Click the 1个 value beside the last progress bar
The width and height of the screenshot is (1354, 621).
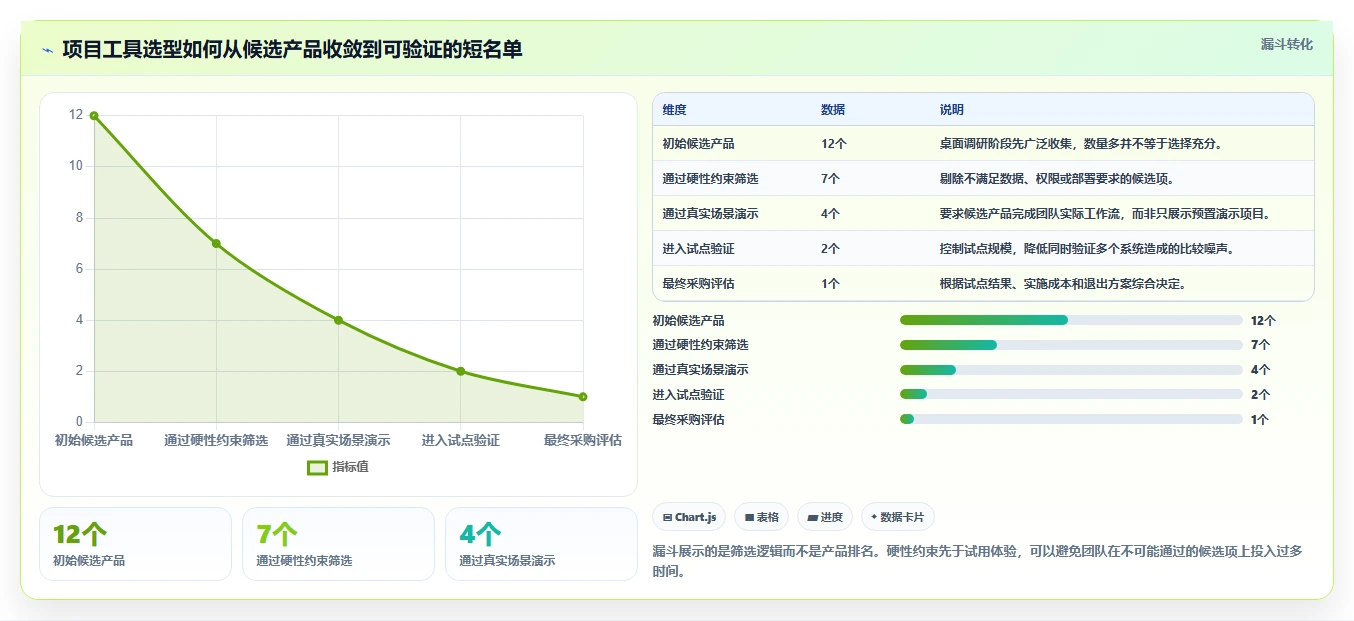click(1260, 419)
